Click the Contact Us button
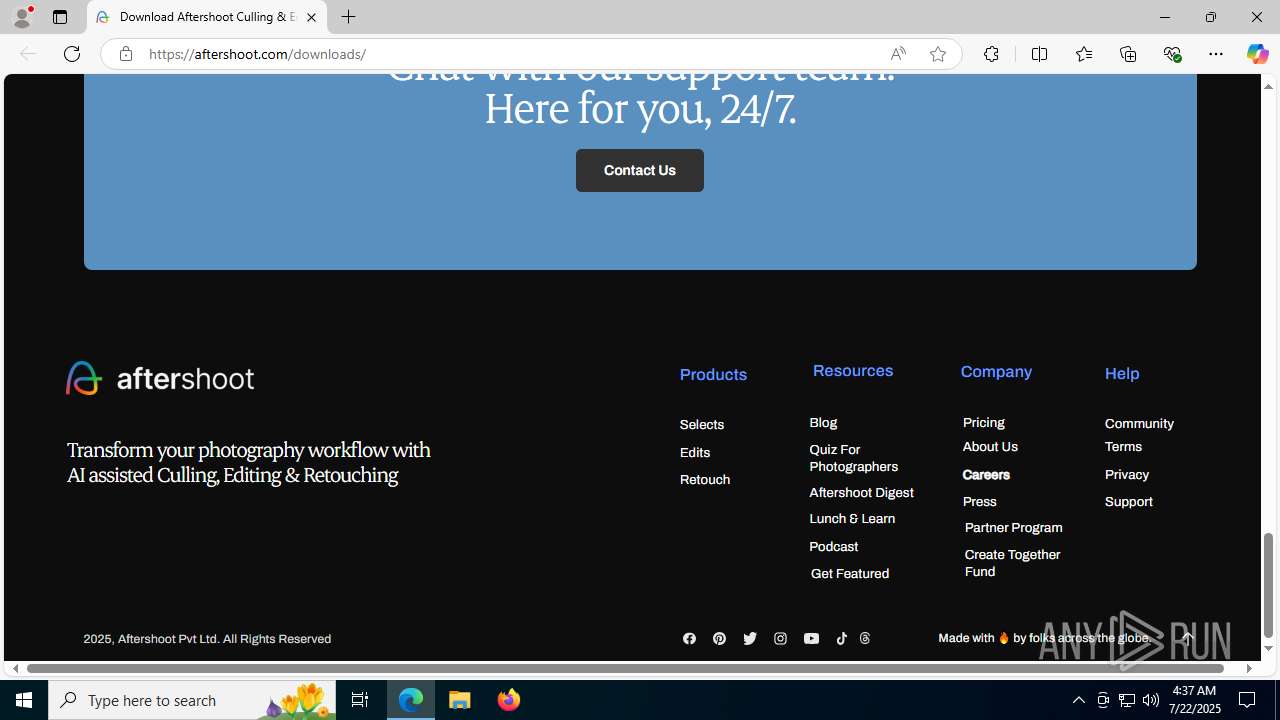 (x=640, y=170)
